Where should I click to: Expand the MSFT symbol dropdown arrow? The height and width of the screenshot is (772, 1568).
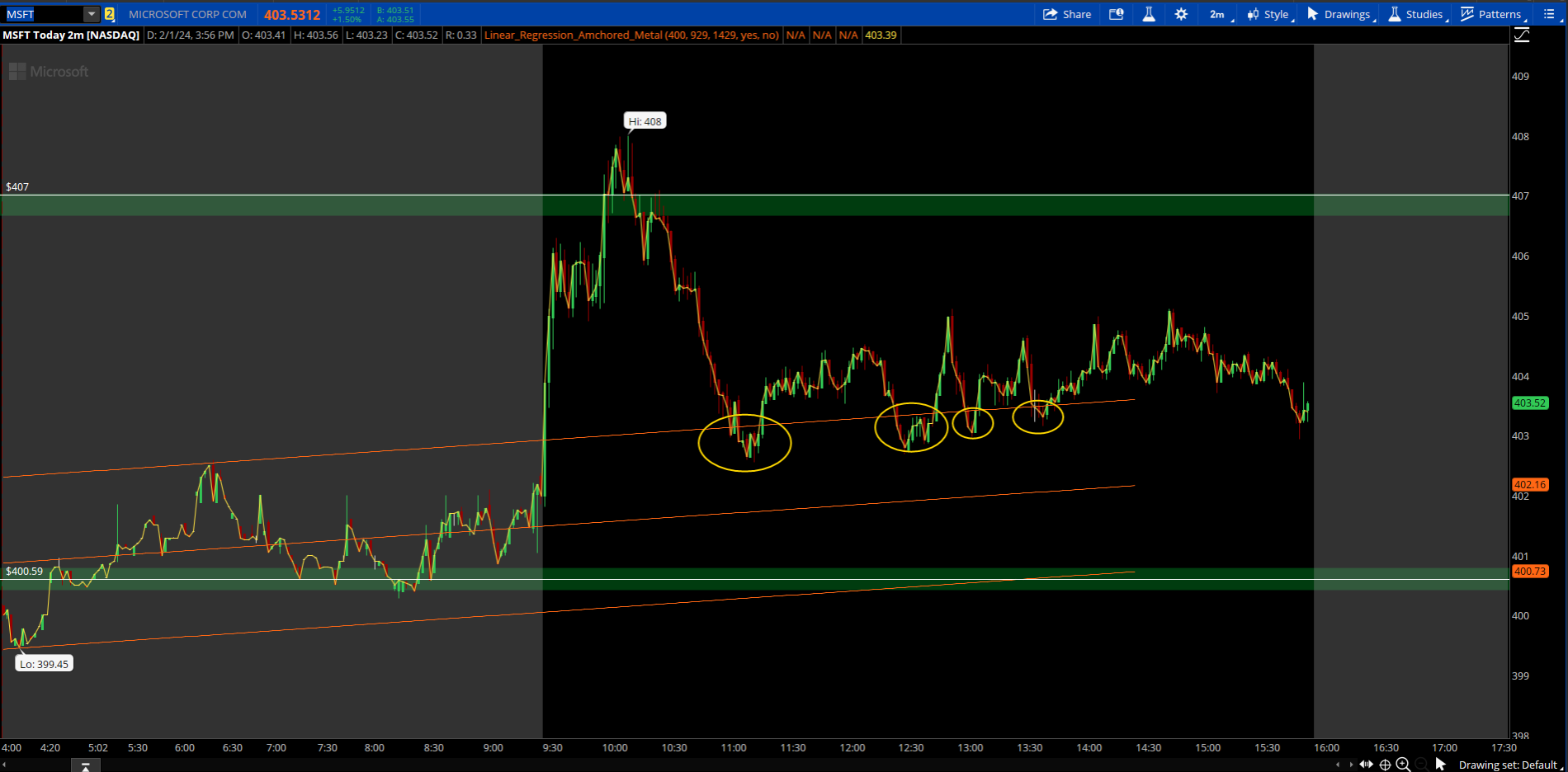pos(92,14)
